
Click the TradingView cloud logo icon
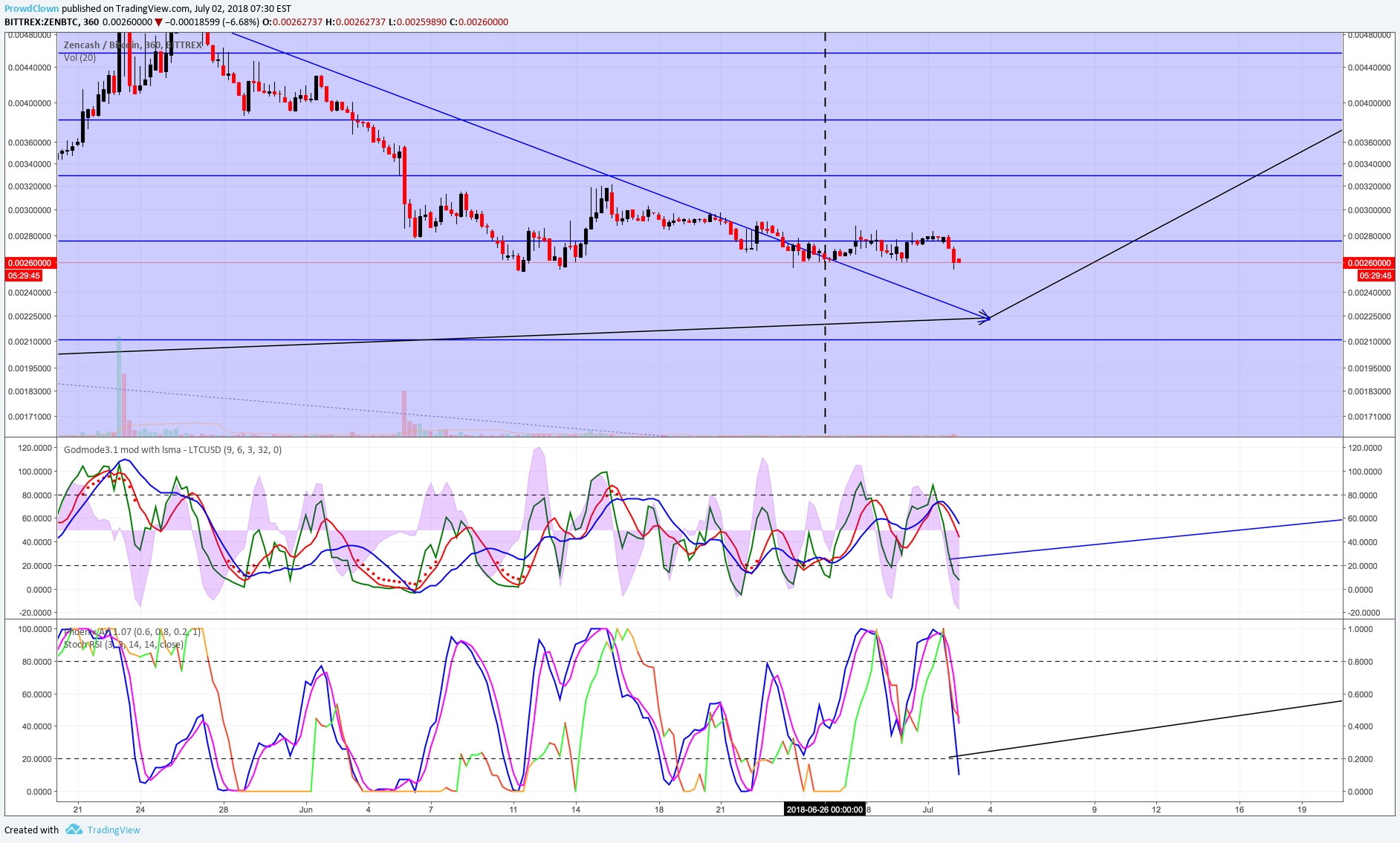pos(73,829)
